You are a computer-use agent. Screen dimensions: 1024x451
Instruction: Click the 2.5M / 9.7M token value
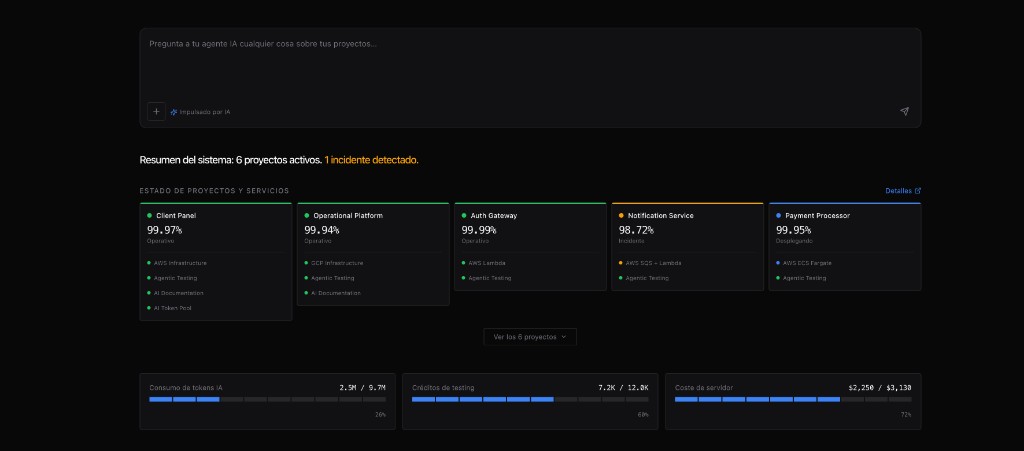pos(362,388)
